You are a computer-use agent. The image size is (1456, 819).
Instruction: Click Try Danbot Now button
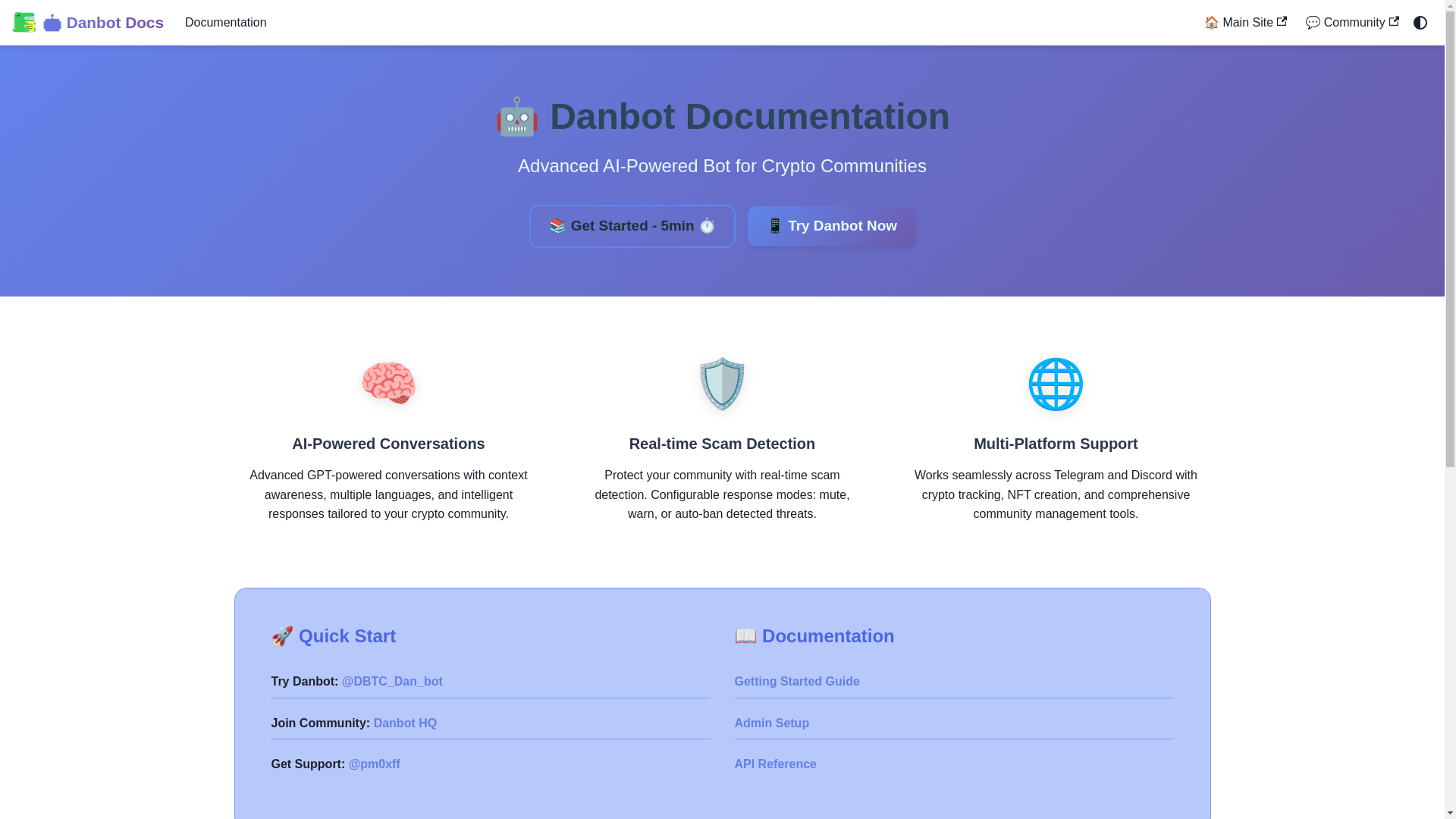coord(830,226)
